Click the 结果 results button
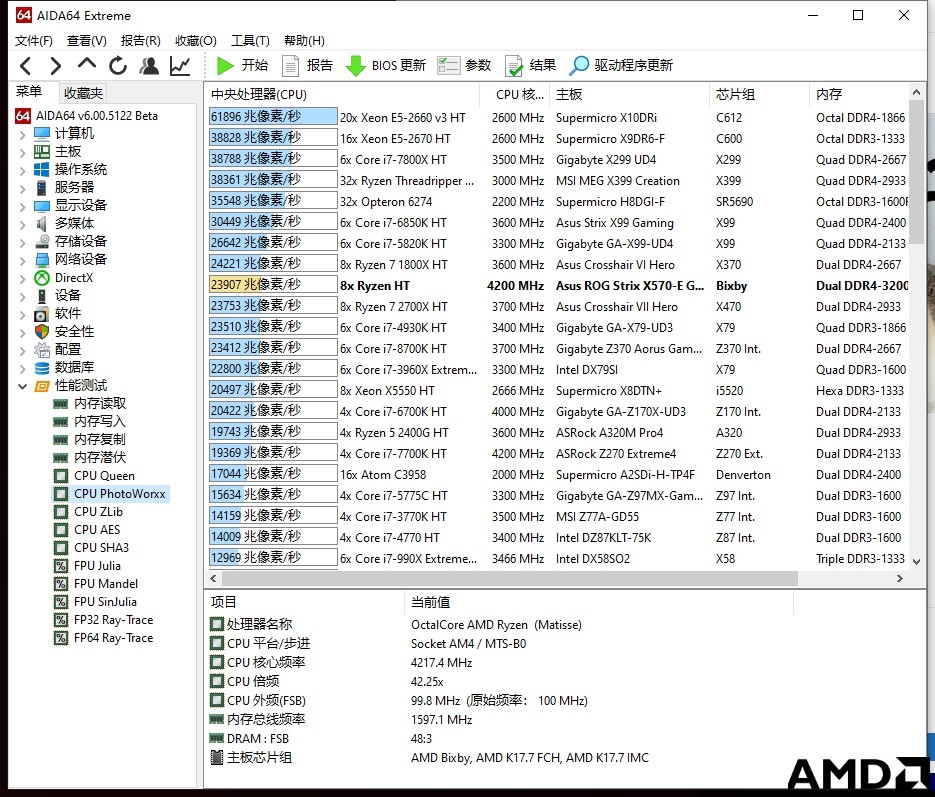The image size is (935, 797). pos(530,66)
